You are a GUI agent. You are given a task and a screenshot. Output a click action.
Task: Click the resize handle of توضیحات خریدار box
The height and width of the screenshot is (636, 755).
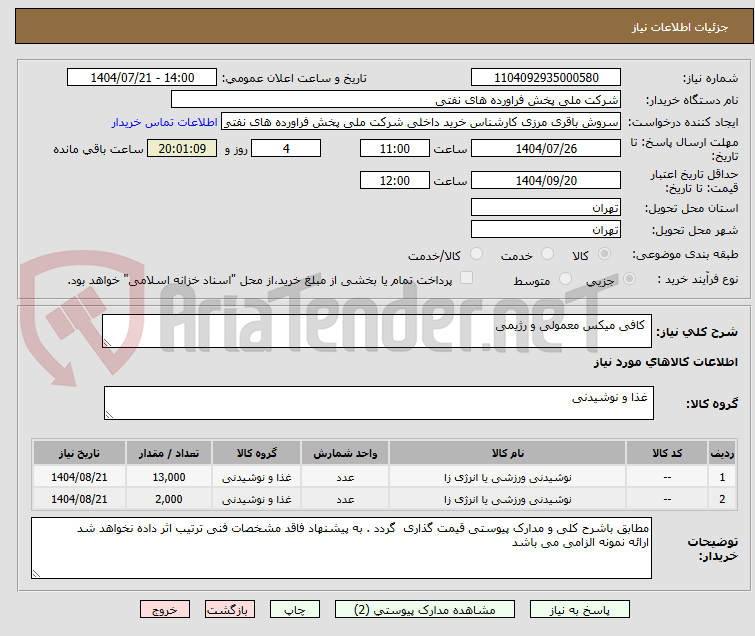click(36, 573)
